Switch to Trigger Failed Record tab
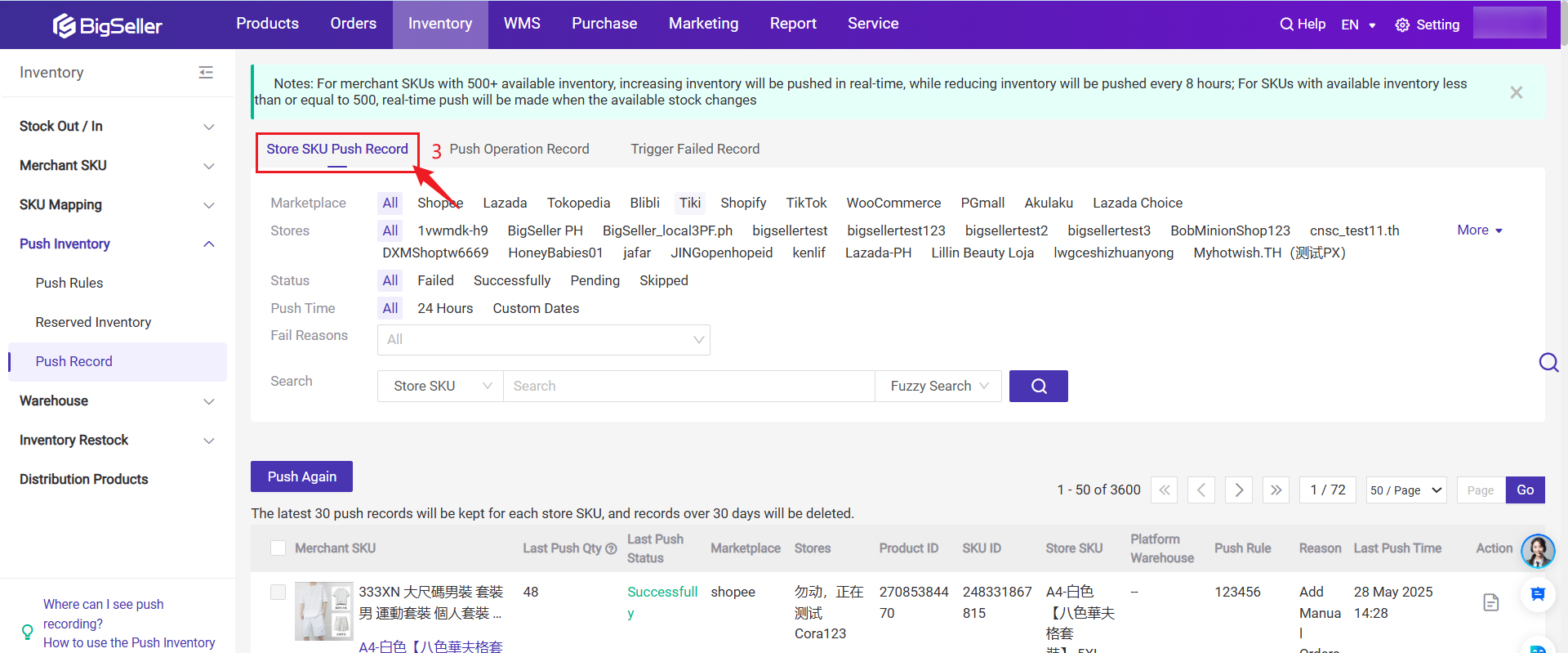The height and width of the screenshot is (653, 1568). coord(695,149)
